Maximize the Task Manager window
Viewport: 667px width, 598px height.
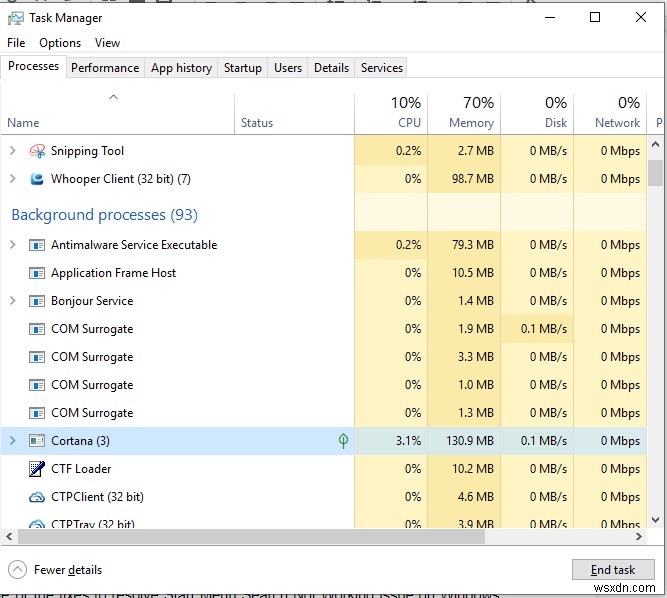coord(595,17)
